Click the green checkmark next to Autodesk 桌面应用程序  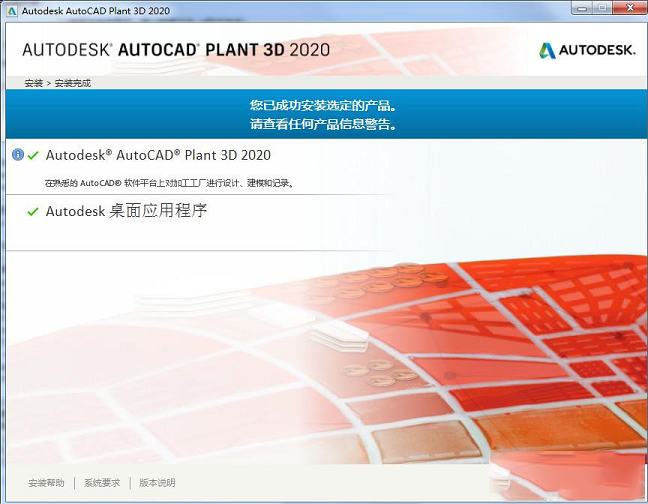(x=33, y=212)
